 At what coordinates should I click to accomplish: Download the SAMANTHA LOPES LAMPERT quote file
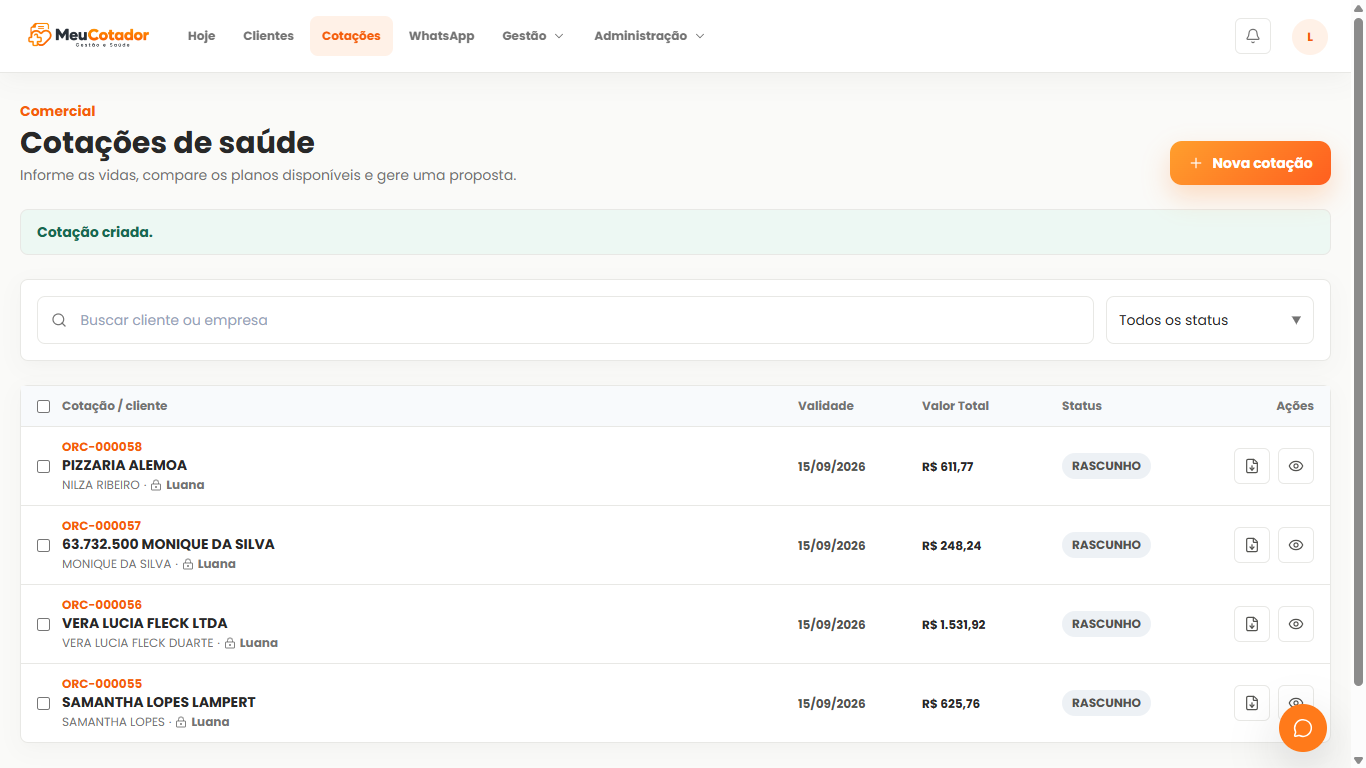click(1252, 703)
